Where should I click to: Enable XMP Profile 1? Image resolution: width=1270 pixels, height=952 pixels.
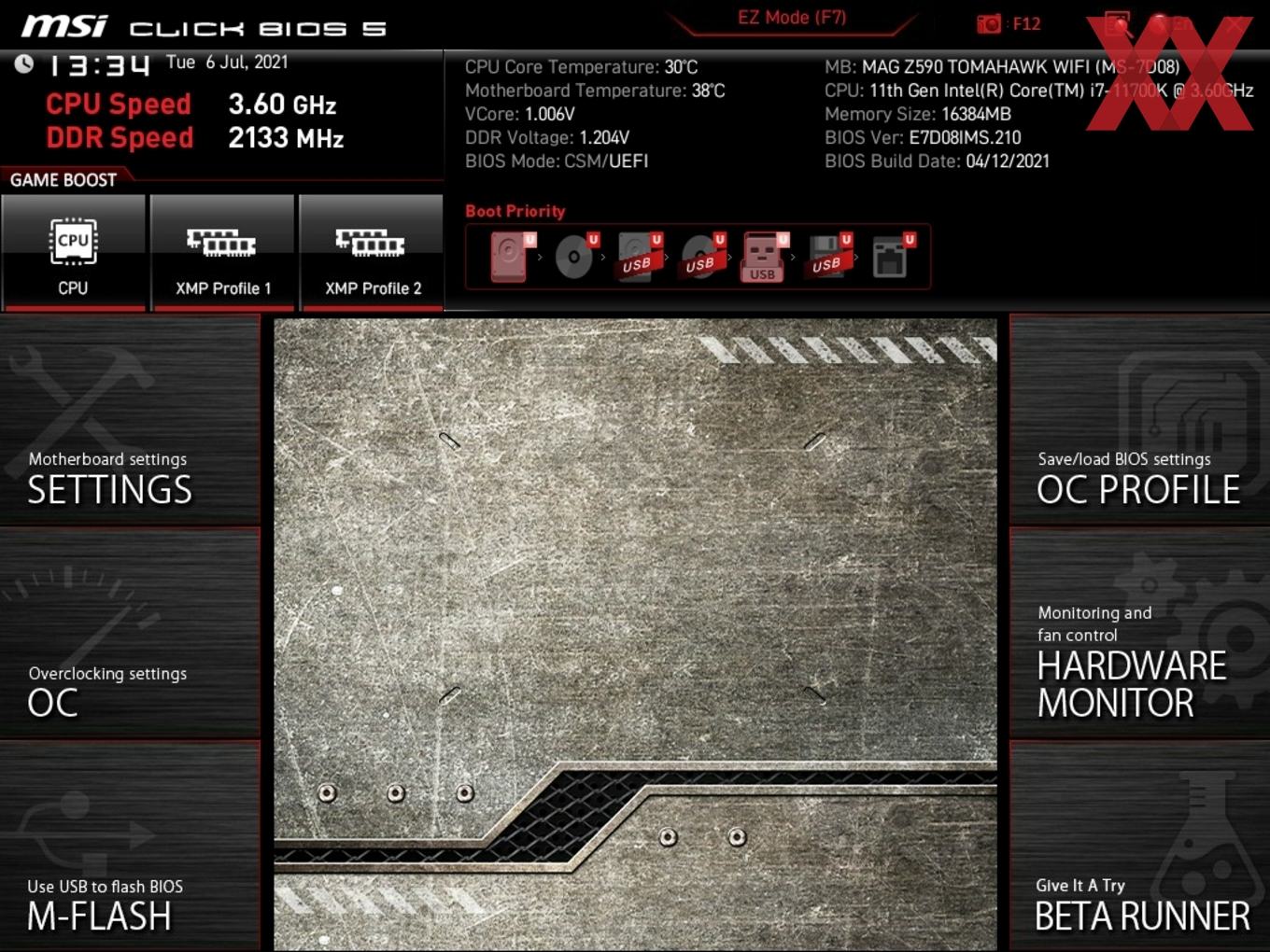pos(222,252)
